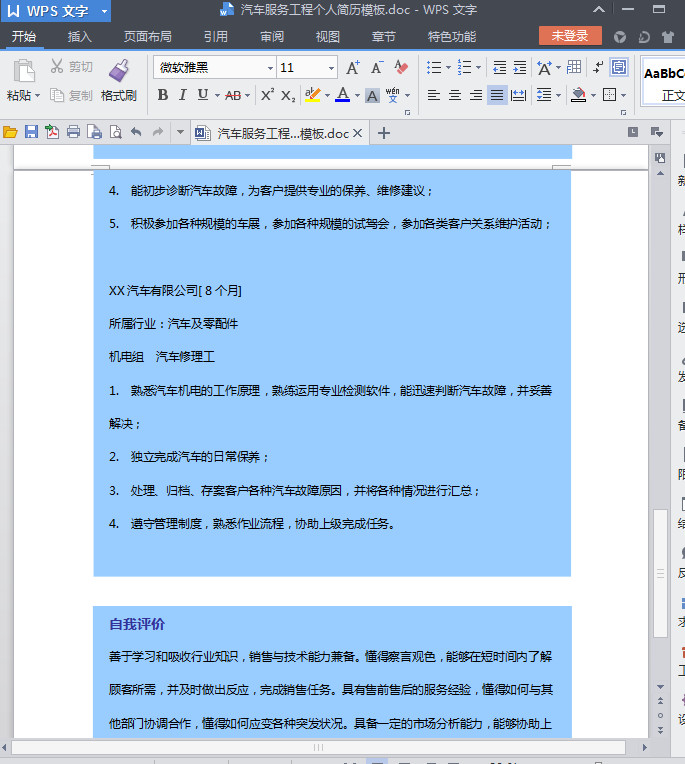The width and height of the screenshot is (685, 764).
Task: Center align the text
Action: [x=455, y=95]
